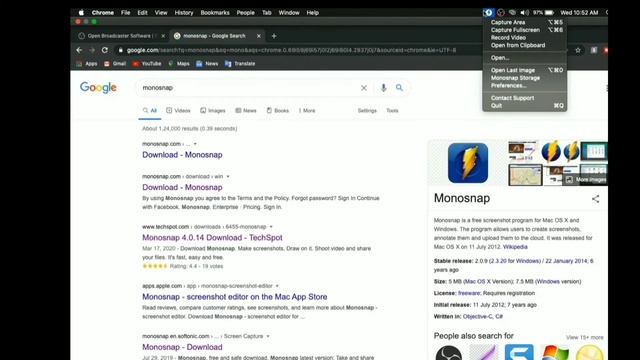This screenshot has height=360, width=640.
Task: Open the Apps bookmark
Action: point(87,64)
